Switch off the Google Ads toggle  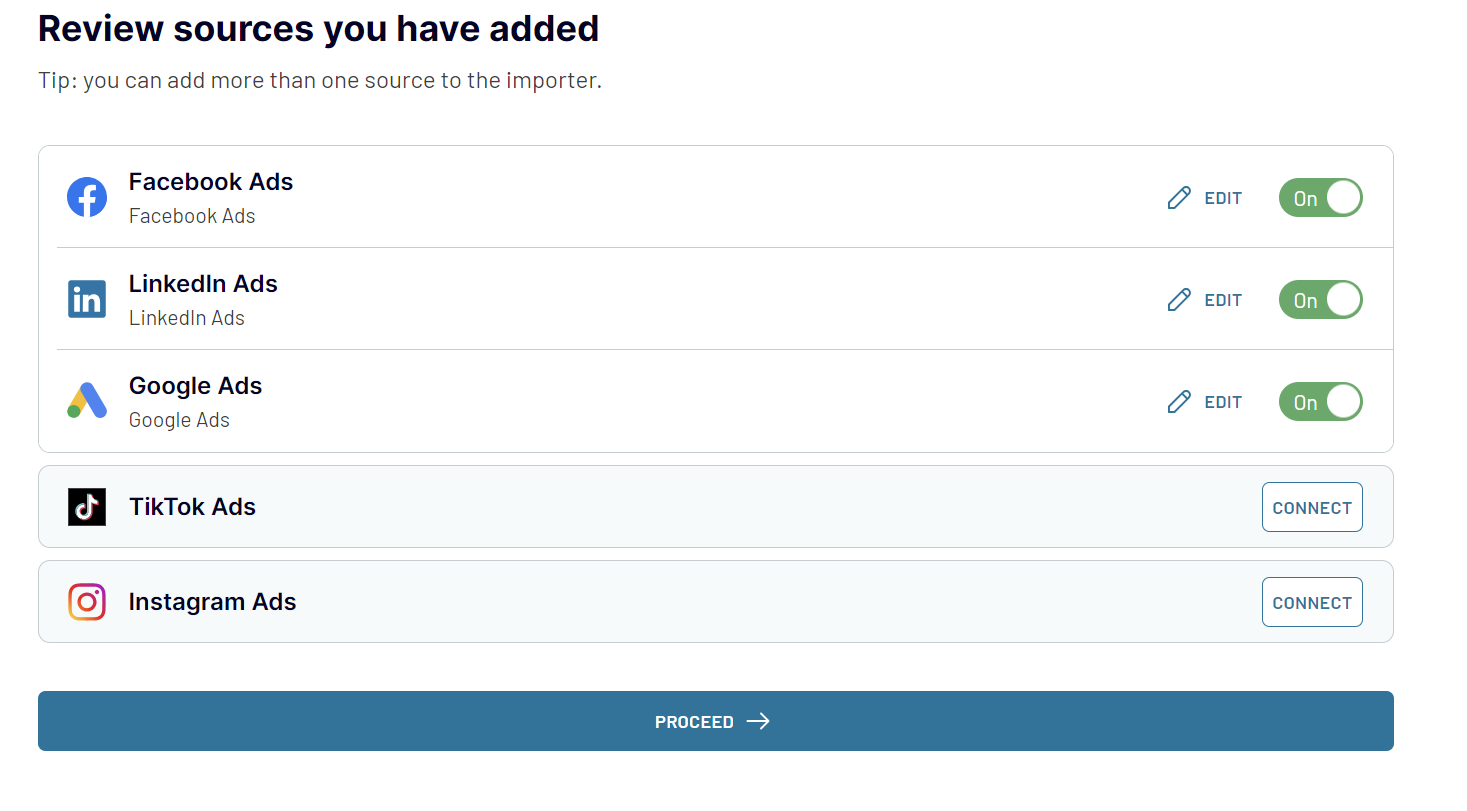coord(1320,402)
